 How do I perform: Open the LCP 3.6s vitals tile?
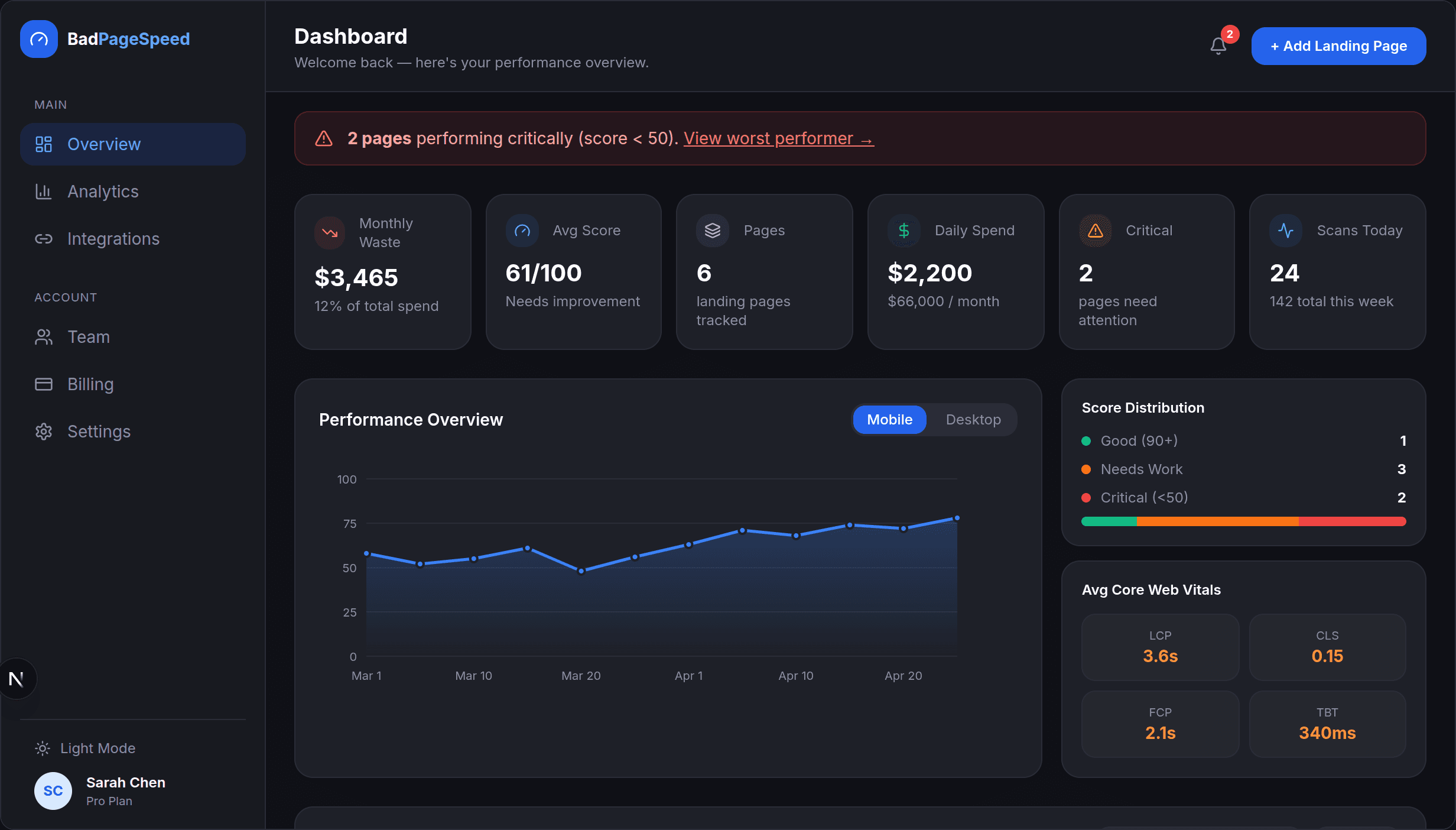point(1160,647)
